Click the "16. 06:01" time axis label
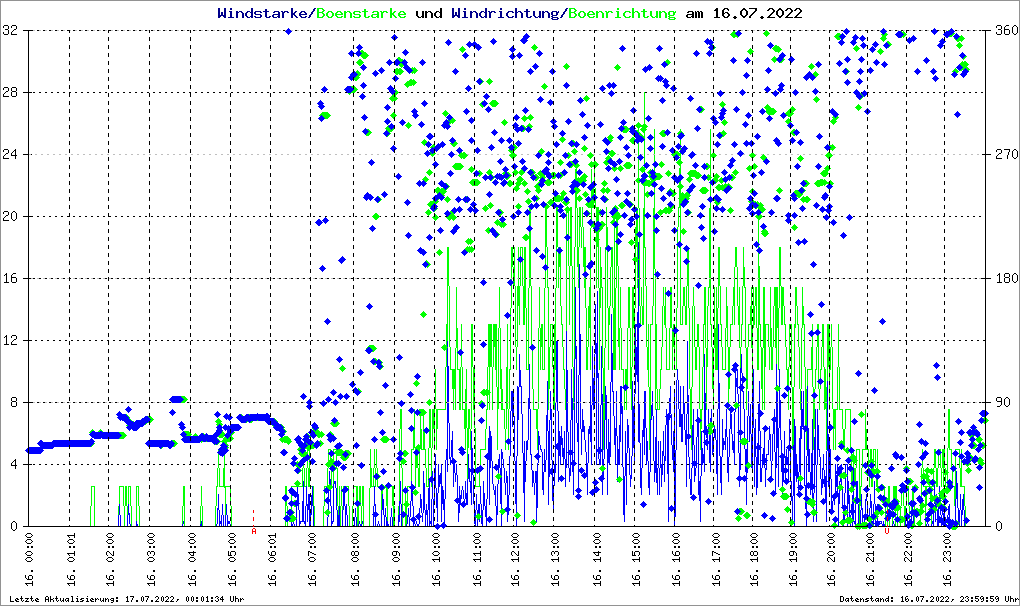 (274, 562)
